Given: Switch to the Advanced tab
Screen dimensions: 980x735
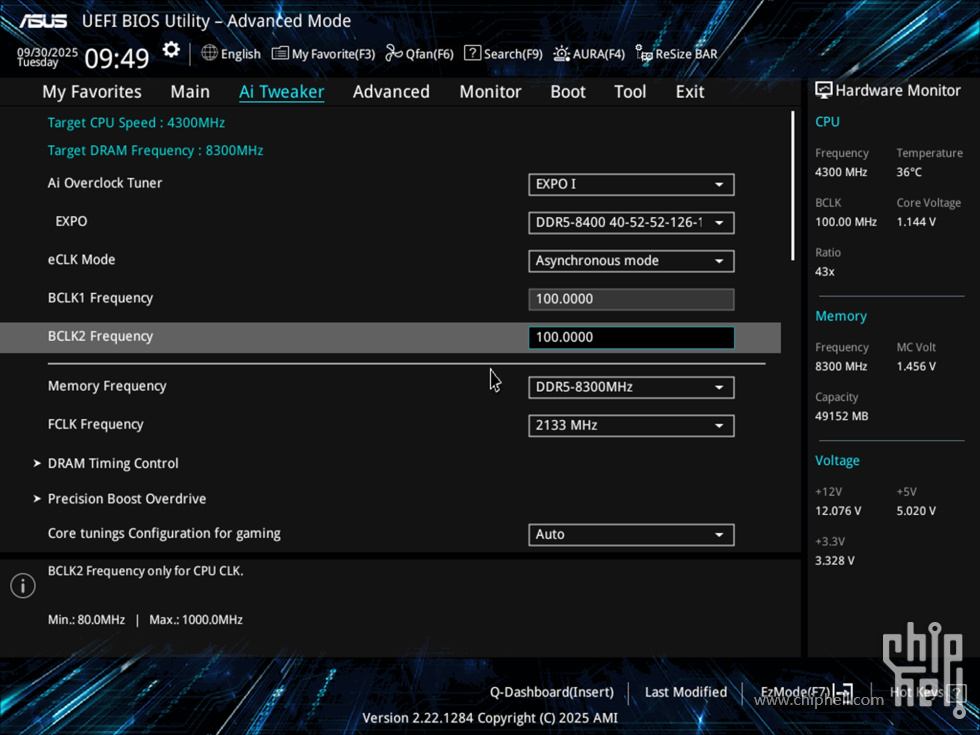Looking at the screenshot, I should 391,91.
